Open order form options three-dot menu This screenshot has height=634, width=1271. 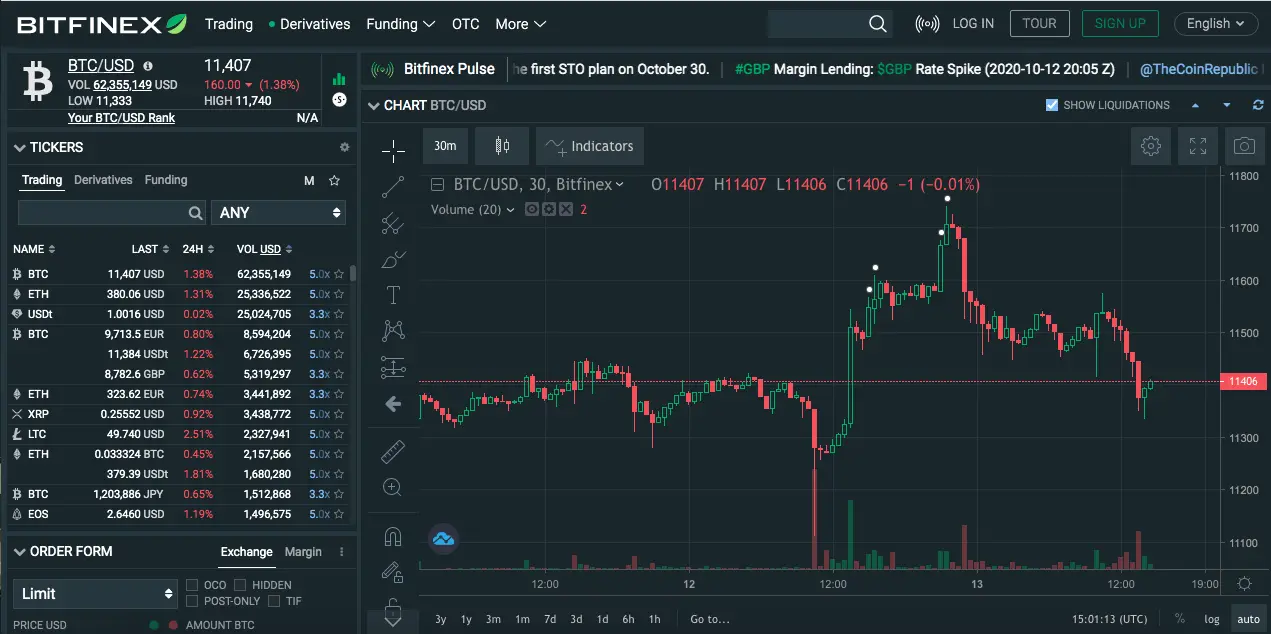click(341, 552)
